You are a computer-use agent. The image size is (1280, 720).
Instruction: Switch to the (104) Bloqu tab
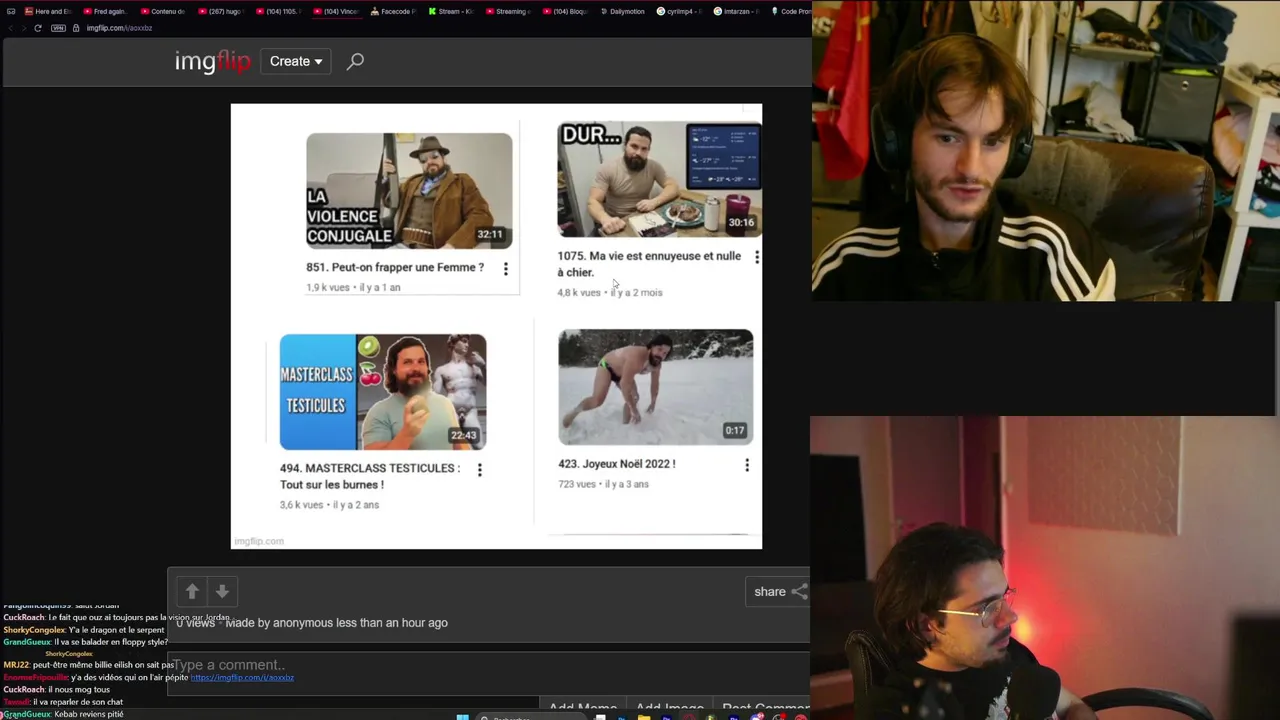(x=565, y=11)
